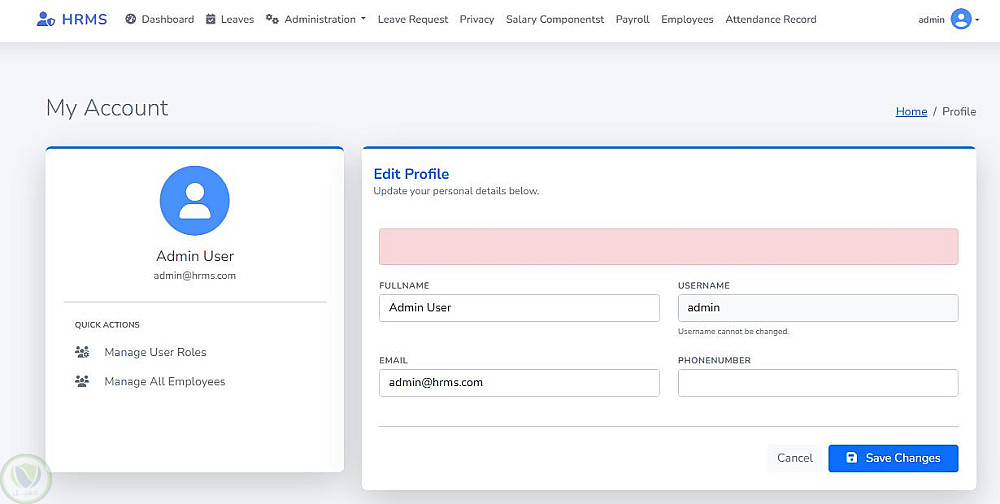This screenshot has height=504, width=1000.
Task: Click the Administration gears icon
Action: (272, 19)
